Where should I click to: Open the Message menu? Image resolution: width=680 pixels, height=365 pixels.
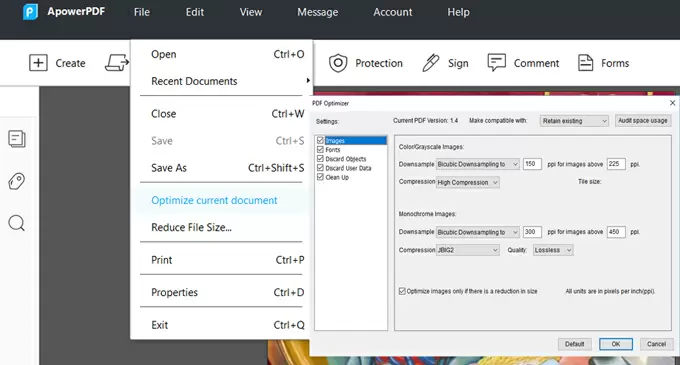[x=317, y=12]
